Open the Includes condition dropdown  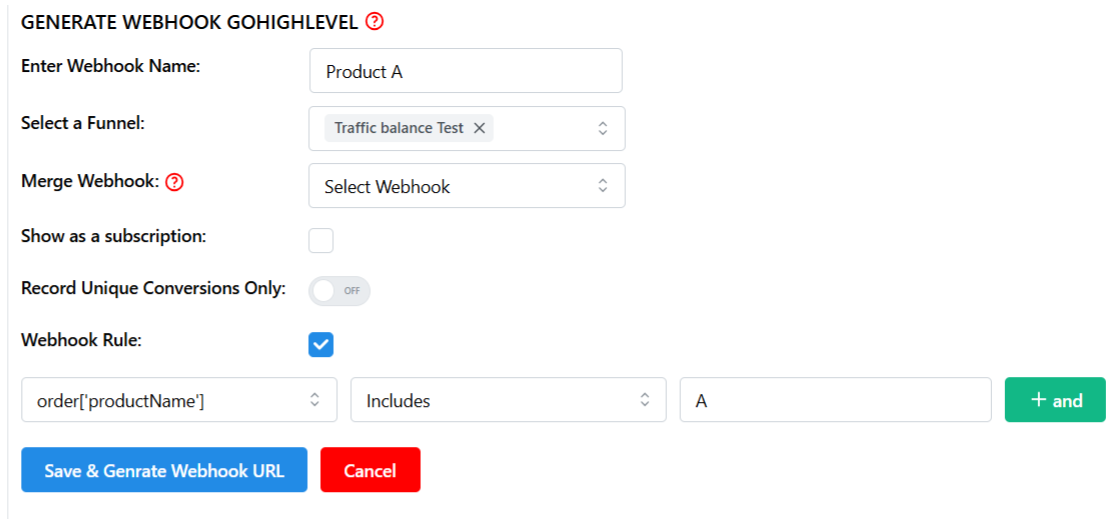point(508,400)
